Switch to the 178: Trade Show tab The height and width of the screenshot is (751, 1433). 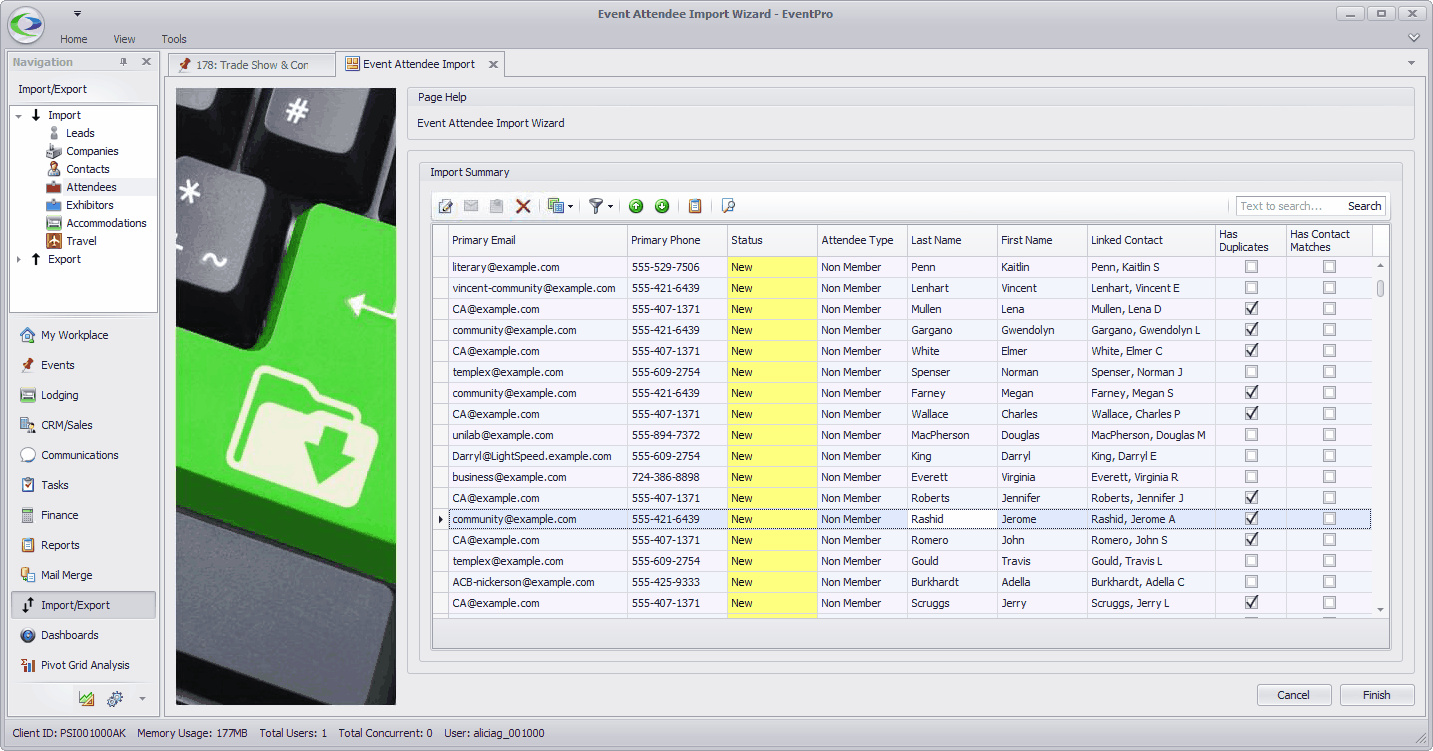[251, 65]
